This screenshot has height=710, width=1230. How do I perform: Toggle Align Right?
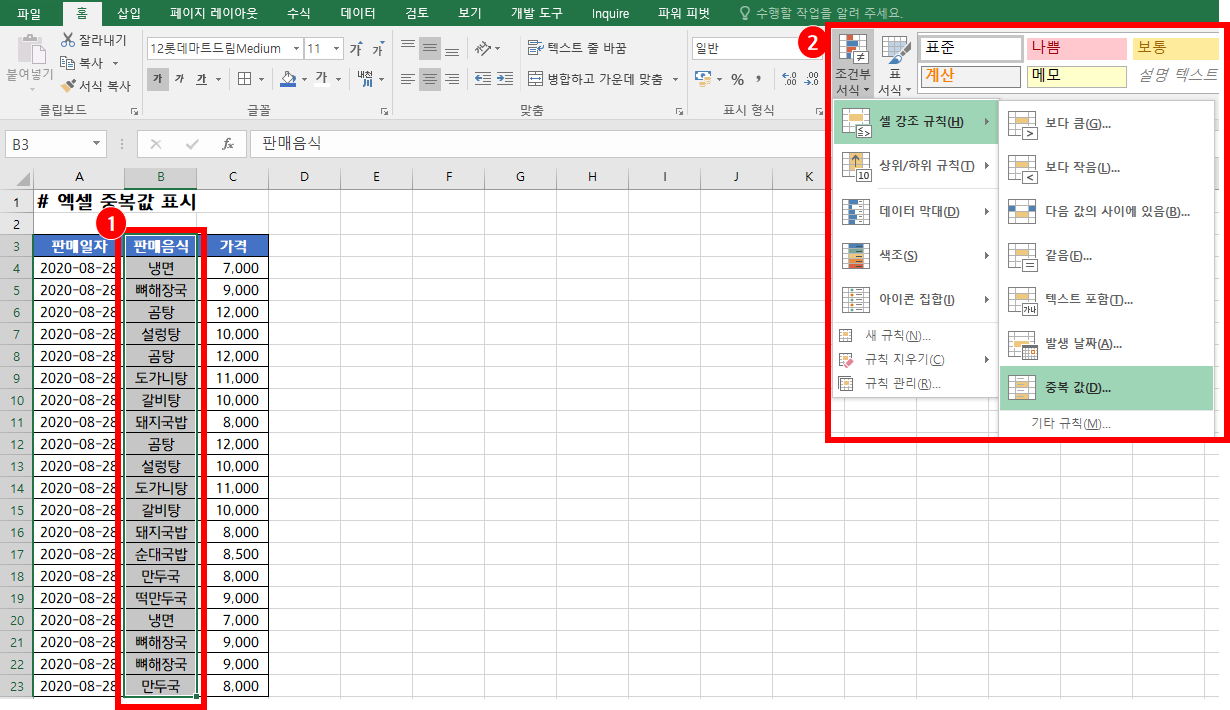(x=451, y=79)
